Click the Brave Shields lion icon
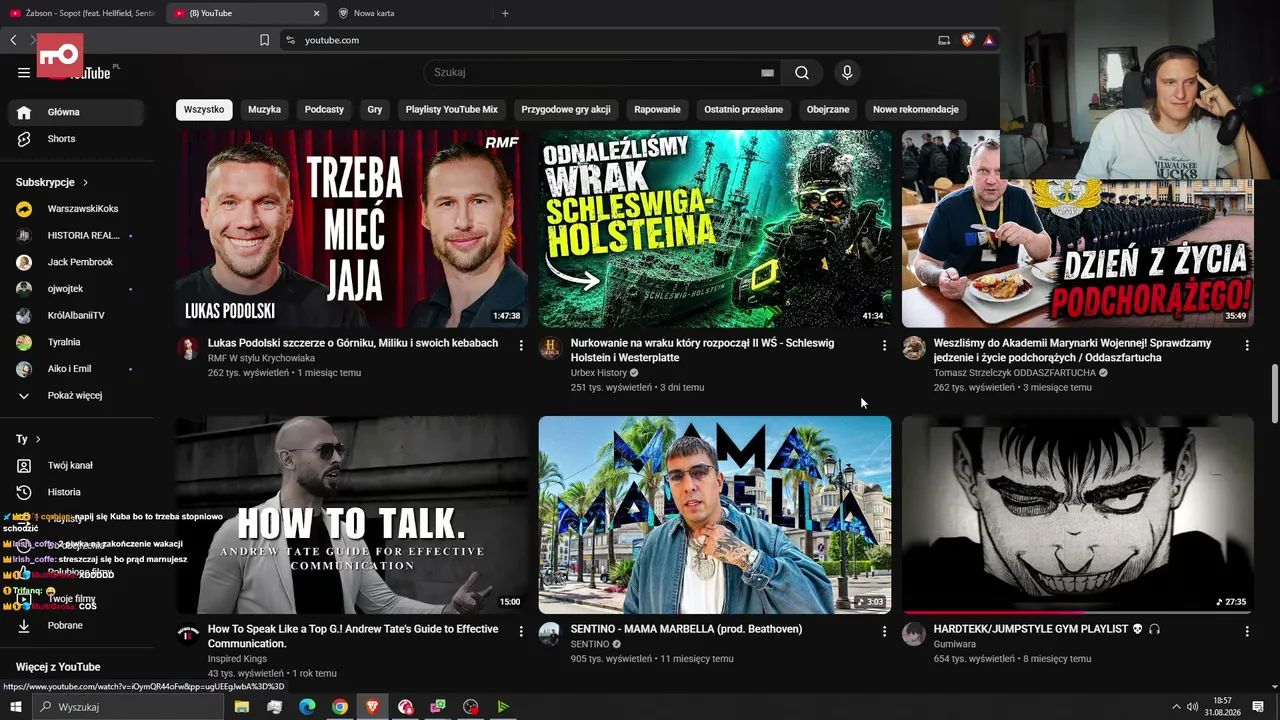The image size is (1280, 720). [x=967, y=40]
